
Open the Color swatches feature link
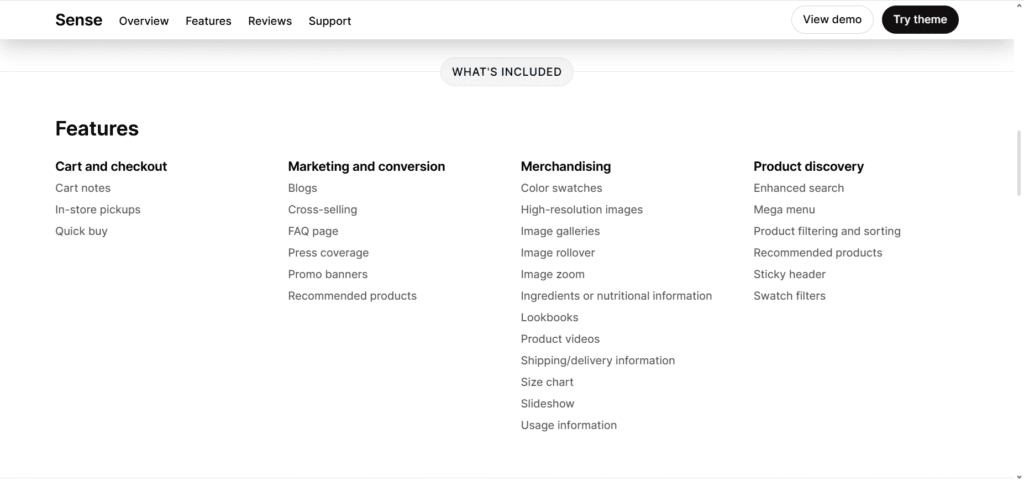coord(561,188)
